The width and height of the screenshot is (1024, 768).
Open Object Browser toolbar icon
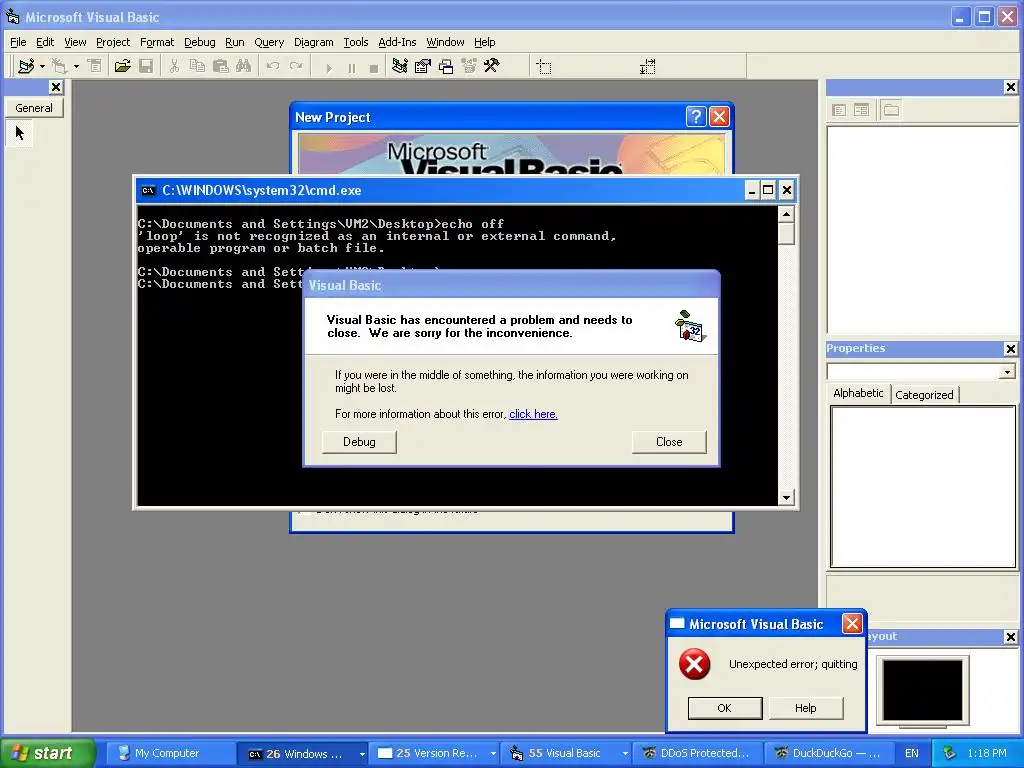[469, 66]
